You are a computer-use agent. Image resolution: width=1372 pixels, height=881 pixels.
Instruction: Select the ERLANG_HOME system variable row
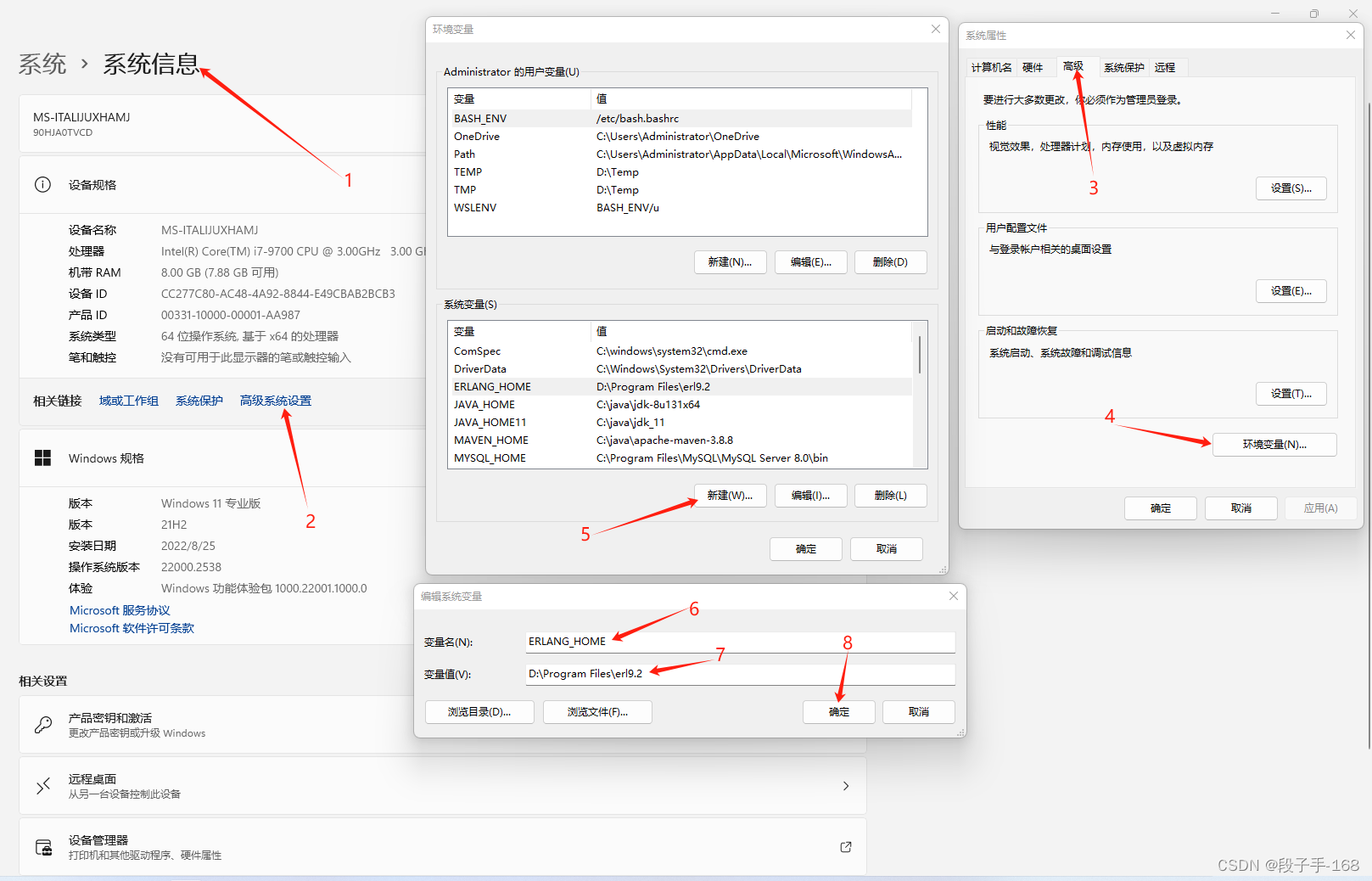[680, 387]
